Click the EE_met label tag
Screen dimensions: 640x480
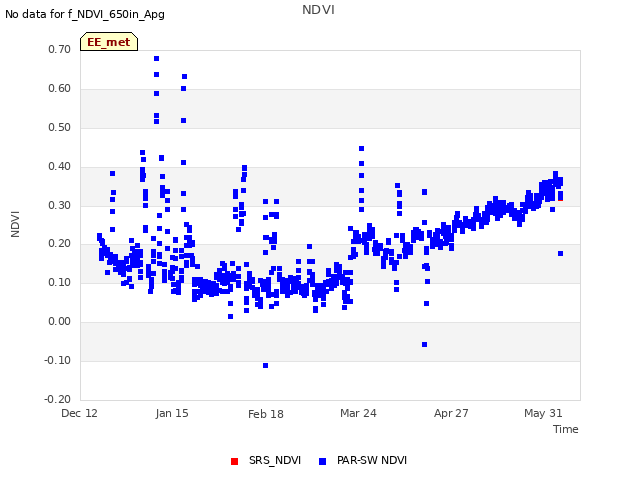point(109,42)
